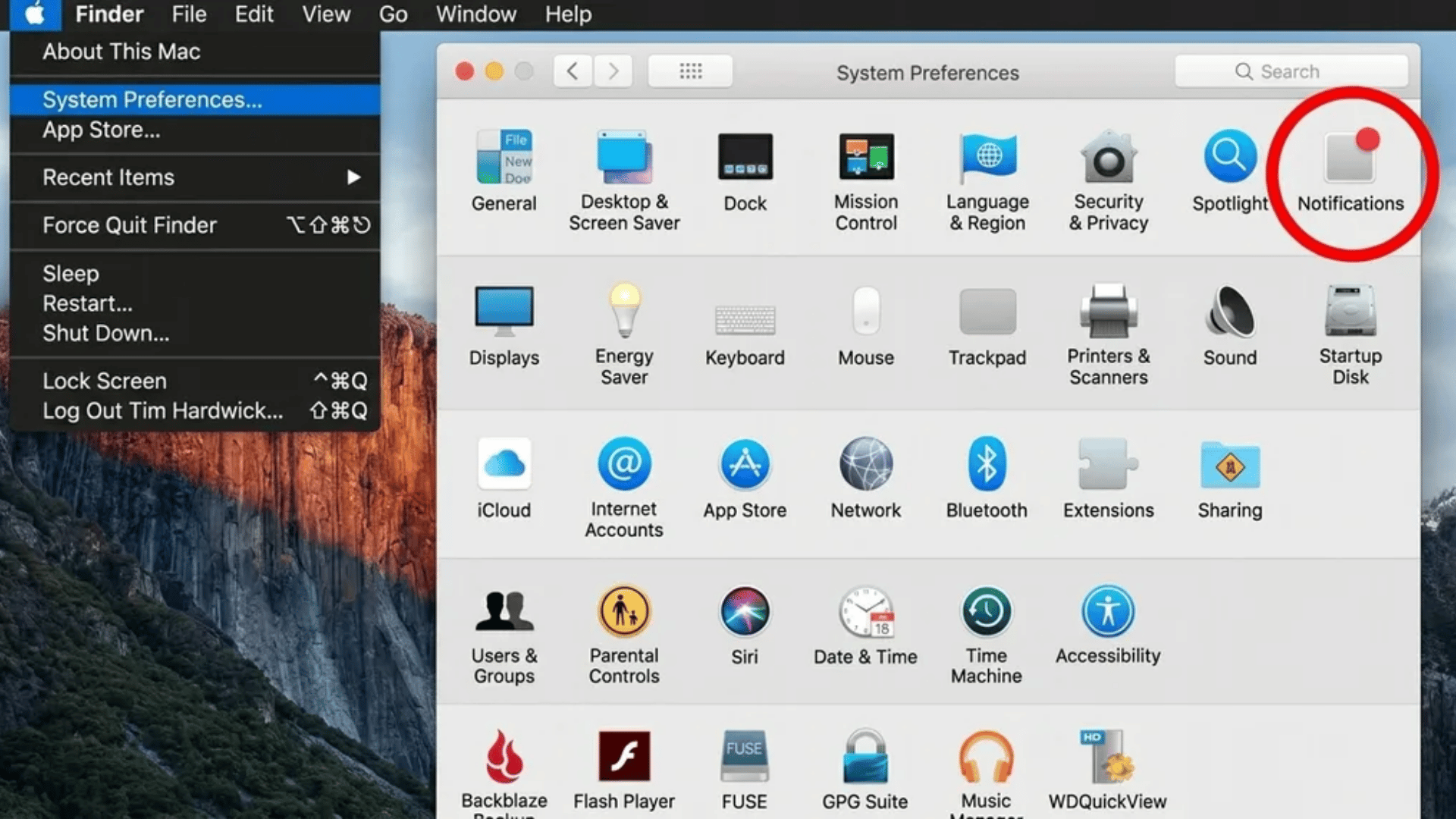Open the Dock preferences pane
Image resolution: width=1456 pixels, height=819 pixels.
tap(745, 171)
